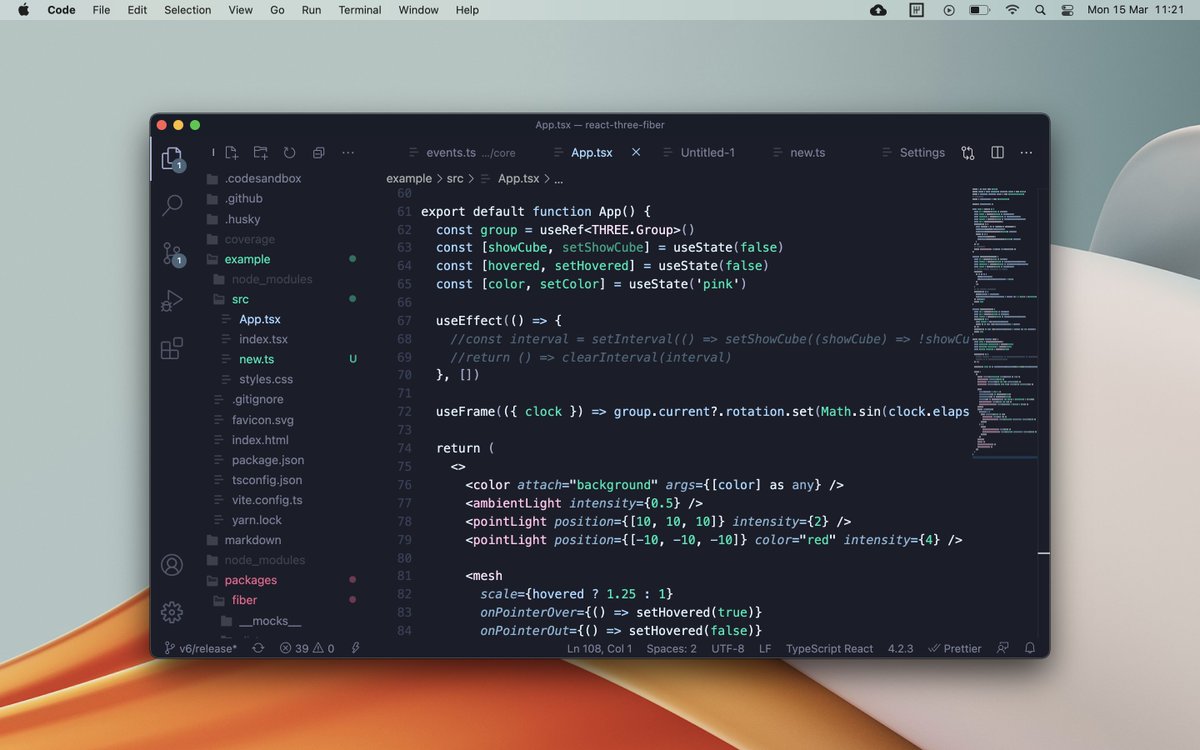
Task: Switch branch via v6/release* in status bar
Action: (x=201, y=648)
